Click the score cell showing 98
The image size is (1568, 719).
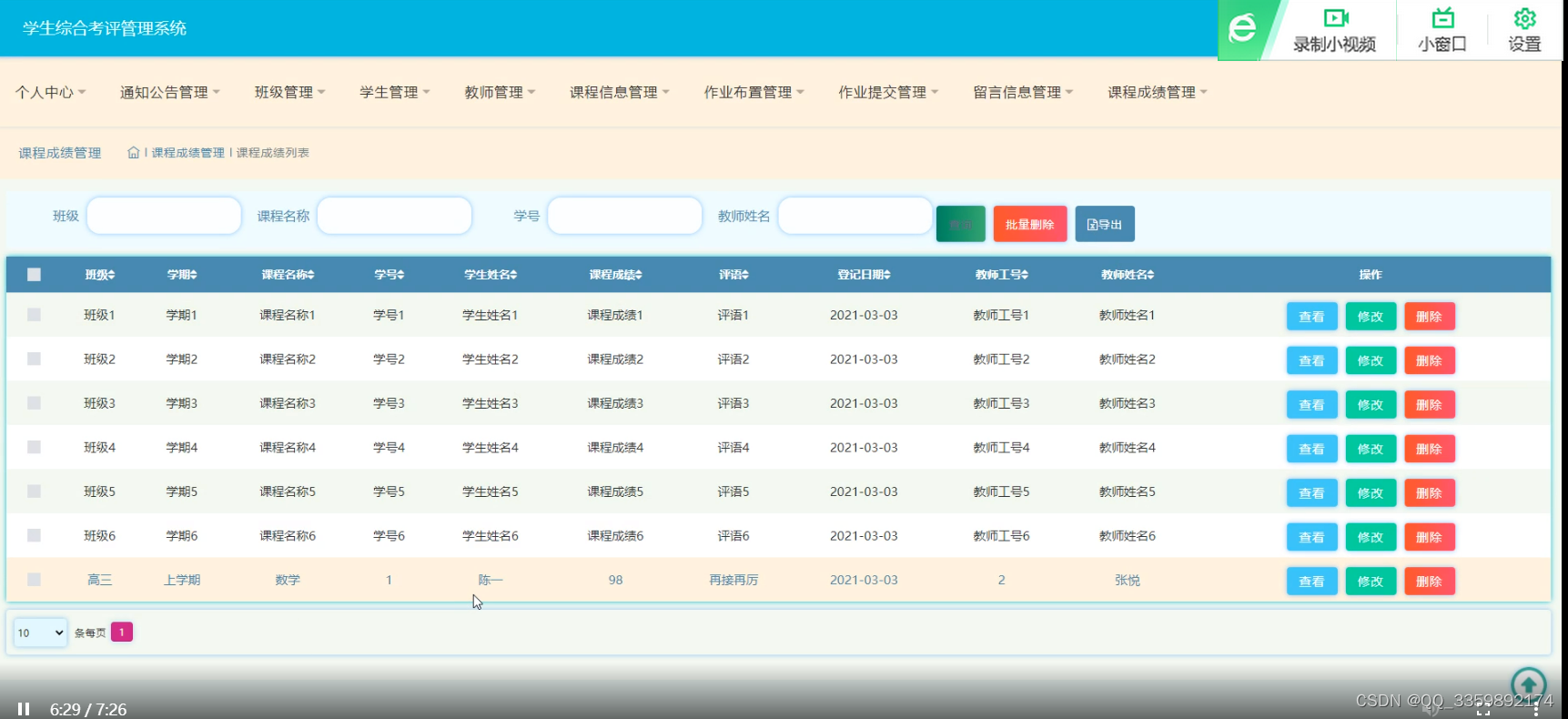tap(615, 580)
